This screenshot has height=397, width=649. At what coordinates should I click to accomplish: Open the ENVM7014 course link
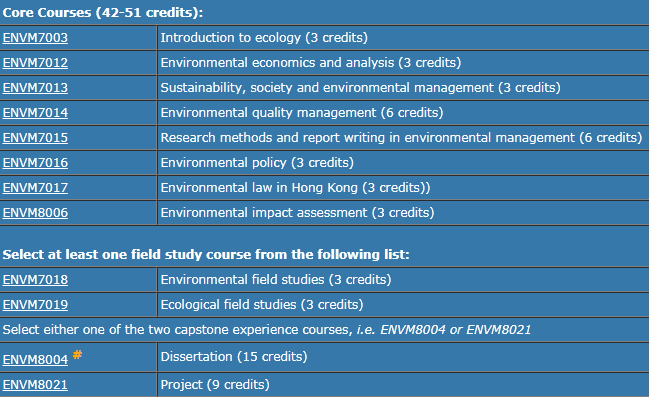35,113
